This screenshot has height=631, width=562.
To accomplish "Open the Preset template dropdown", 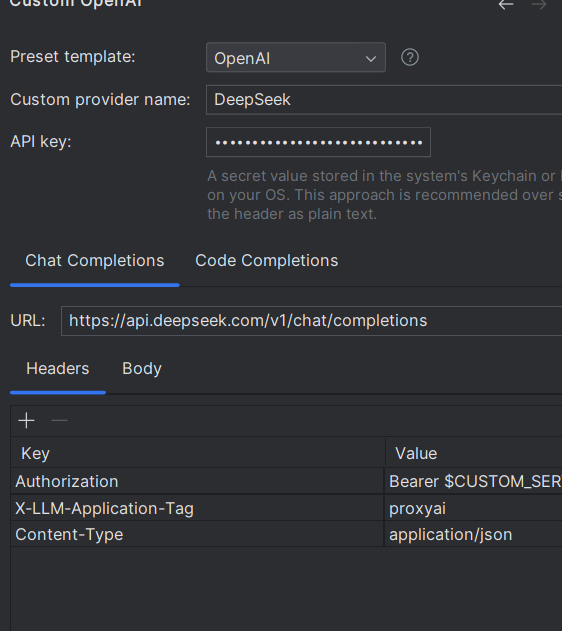I will point(296,58).
